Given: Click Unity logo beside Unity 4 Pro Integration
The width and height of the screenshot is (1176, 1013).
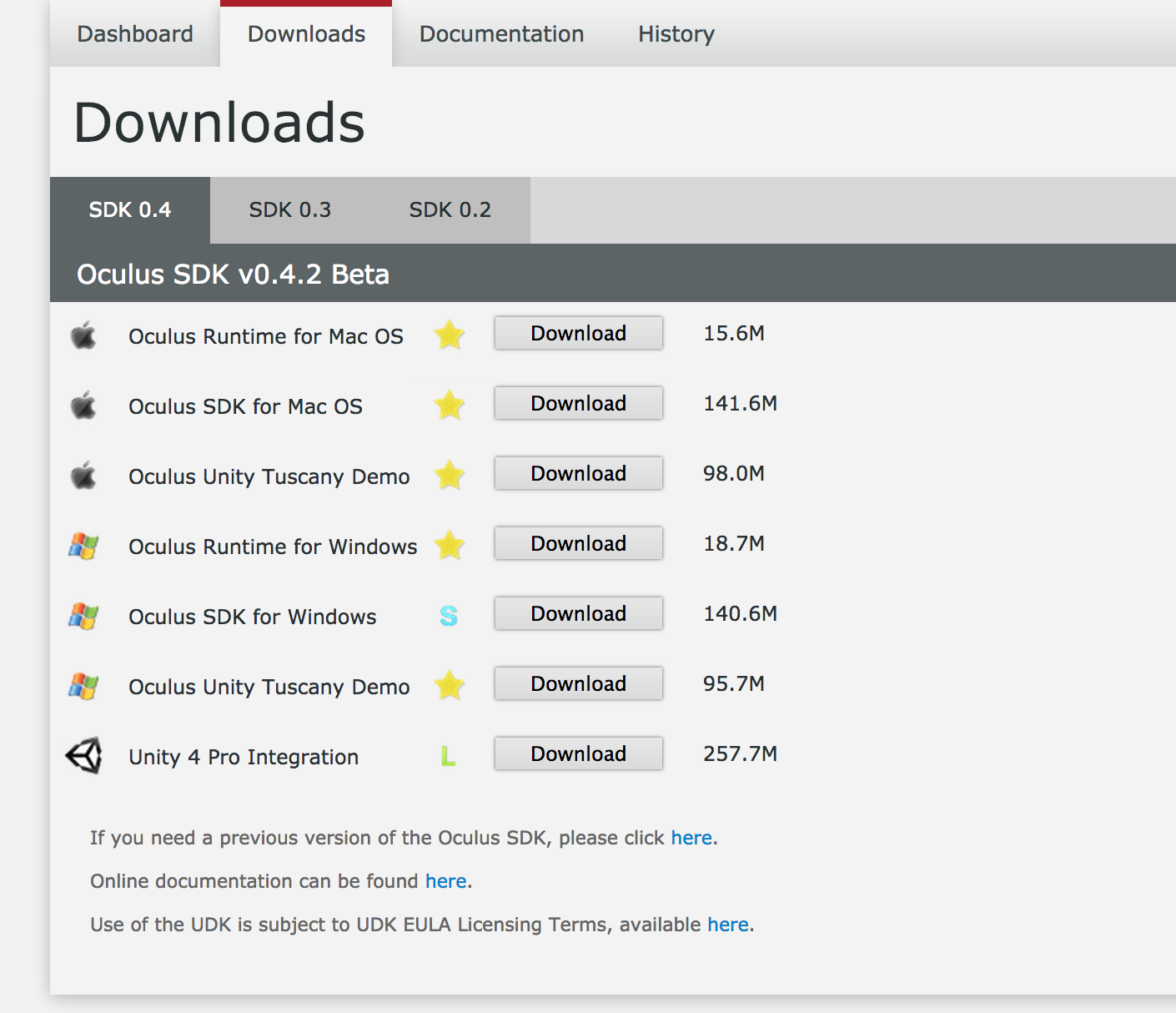Looking at the screenshot, I should coord(84,755).
